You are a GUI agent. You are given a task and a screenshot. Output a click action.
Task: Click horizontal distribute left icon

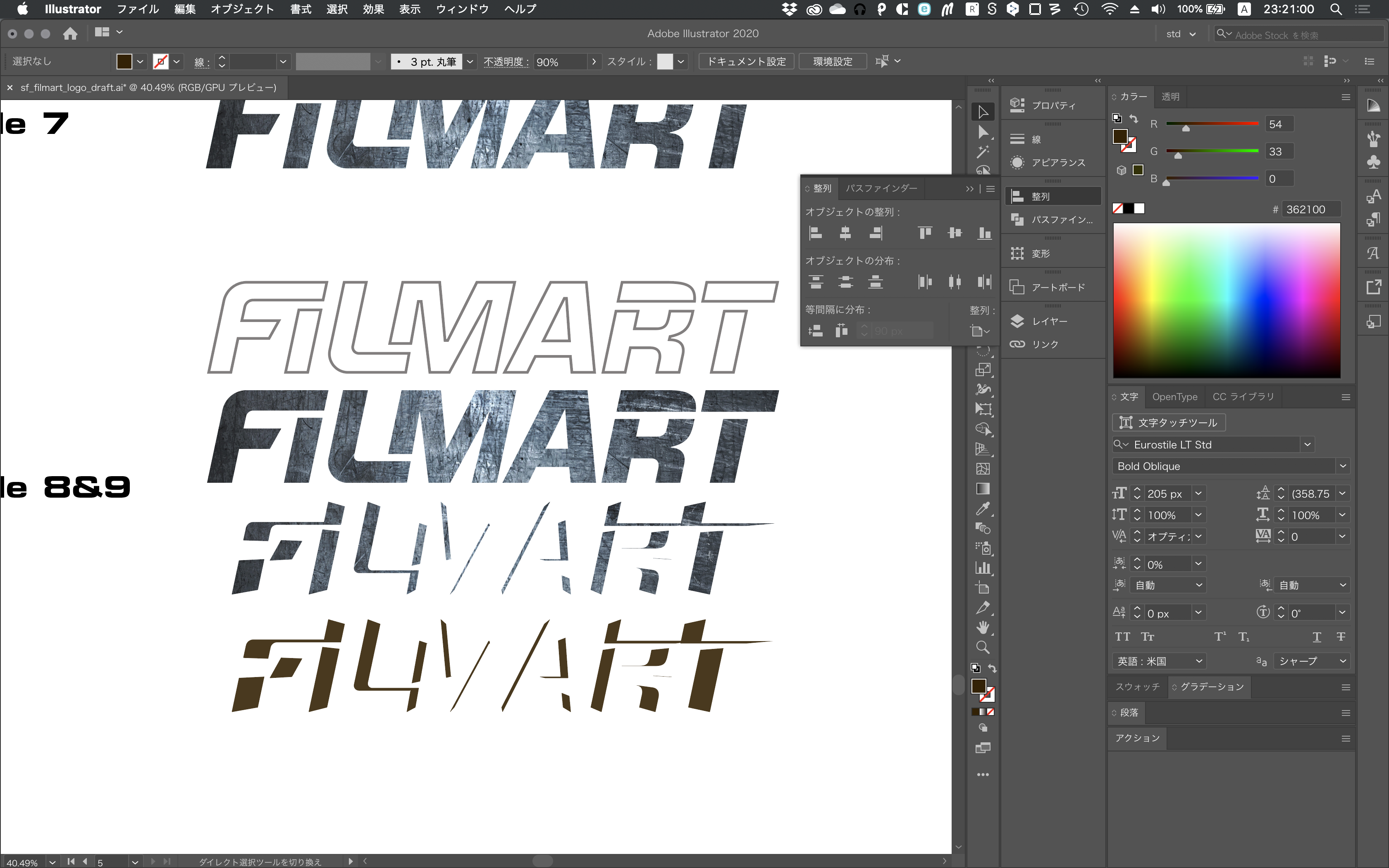point(925,282)
